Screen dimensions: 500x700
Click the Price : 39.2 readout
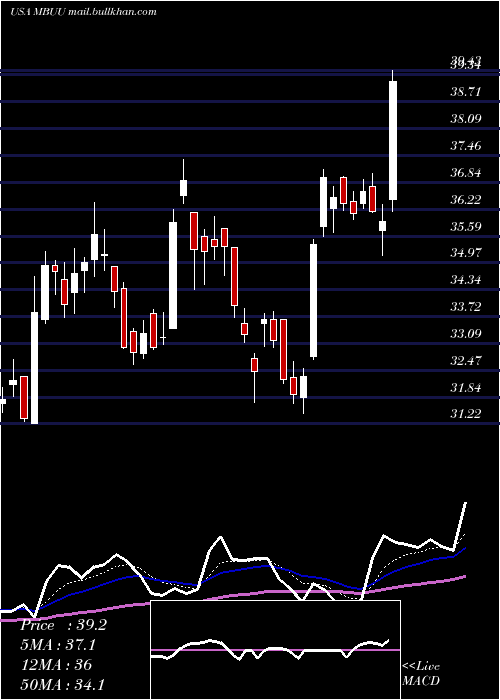63,625
